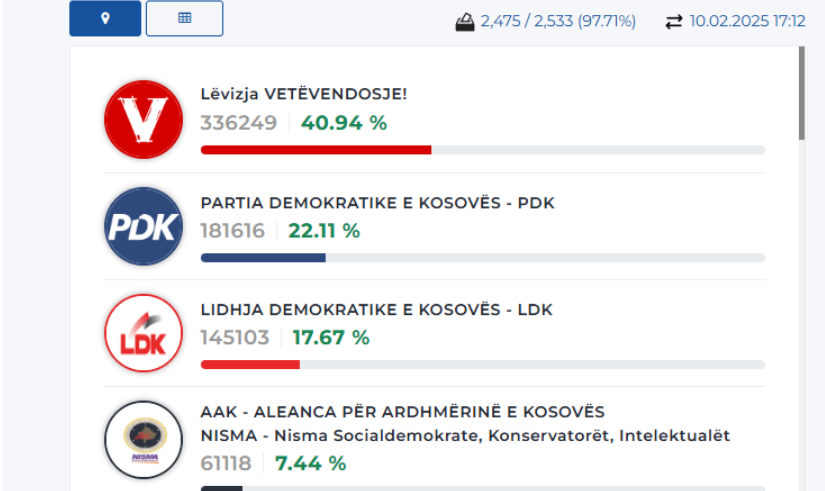Click the AAK-NISMA coalition logo
The height and width of the screenshot is (491, 825).
point(144,440)
